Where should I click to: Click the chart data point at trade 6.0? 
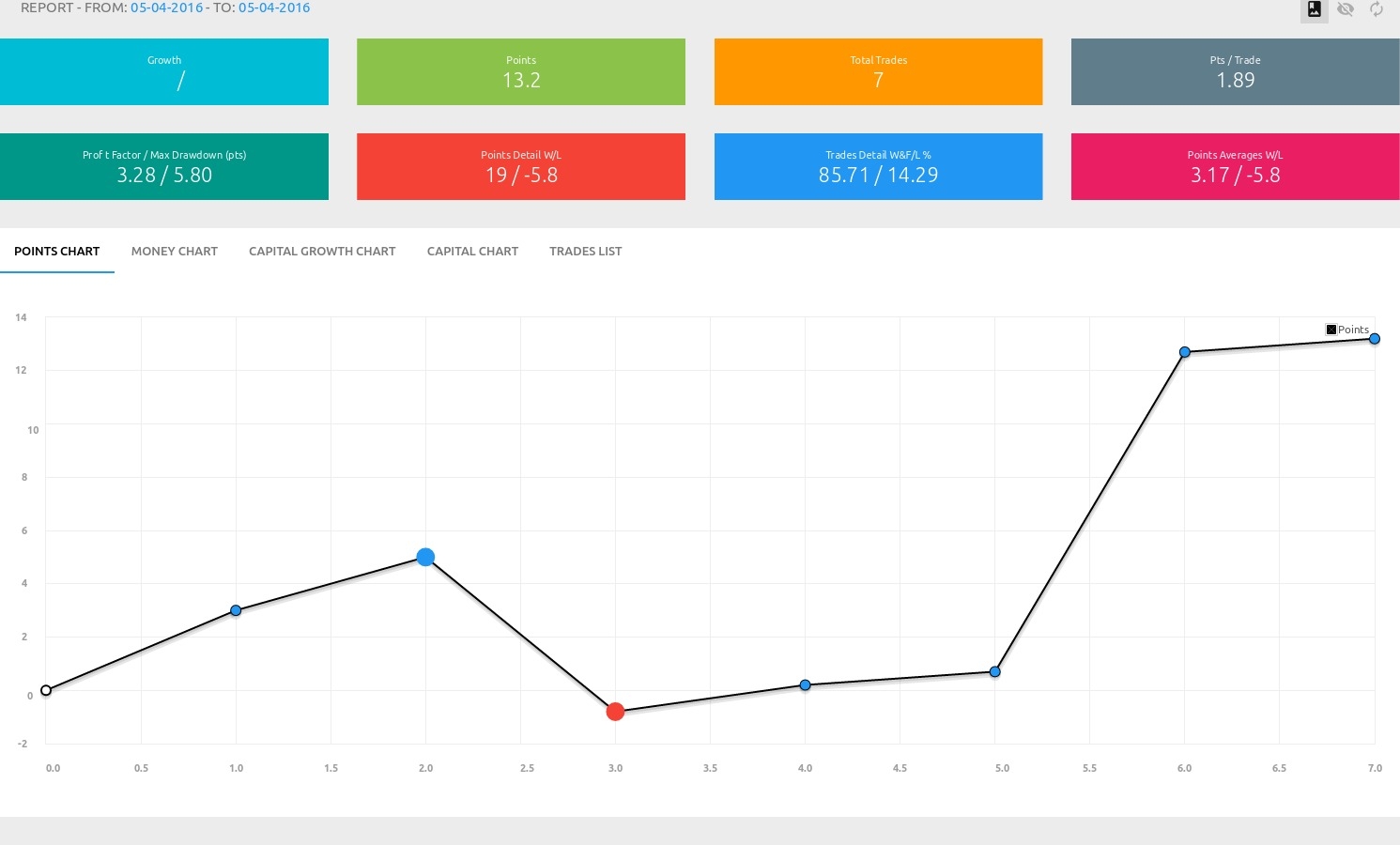(x=1185, y=352)
